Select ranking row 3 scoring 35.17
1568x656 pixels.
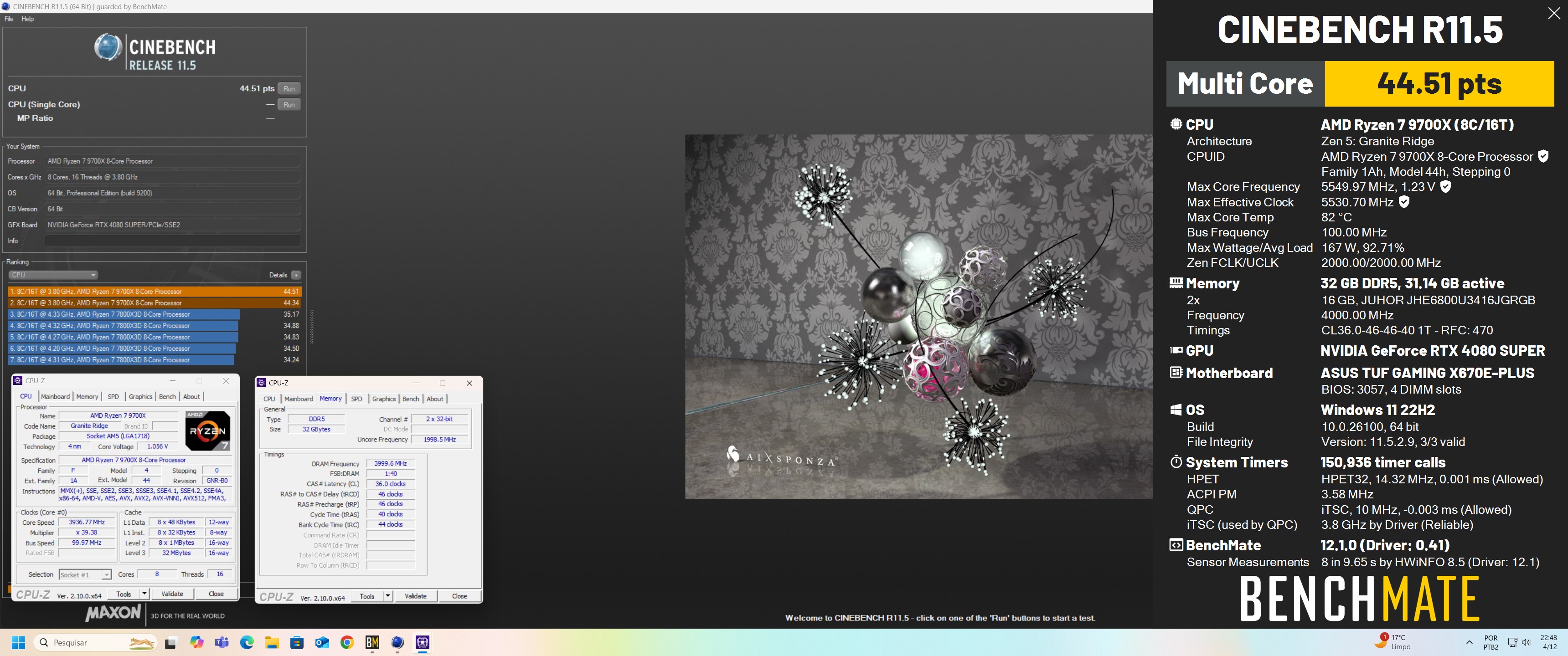[x=155, y=315]
